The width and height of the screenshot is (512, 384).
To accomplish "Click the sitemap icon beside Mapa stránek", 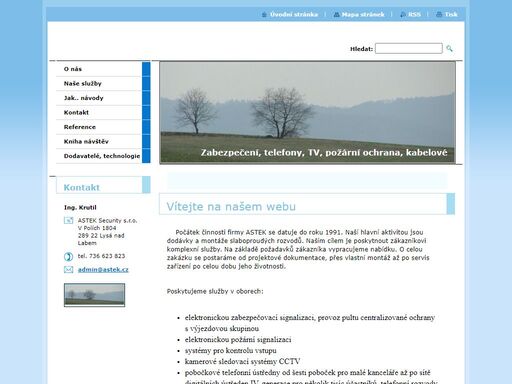I will (x=336, y=15).
